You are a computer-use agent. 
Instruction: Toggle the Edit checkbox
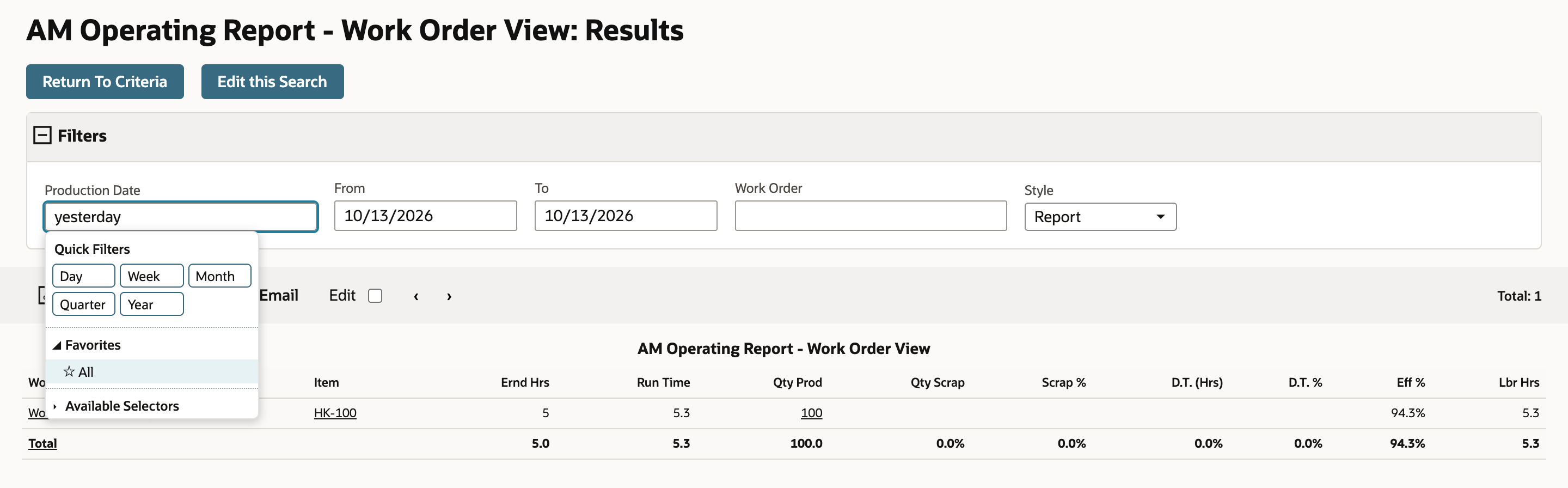(x=375, y=296)
